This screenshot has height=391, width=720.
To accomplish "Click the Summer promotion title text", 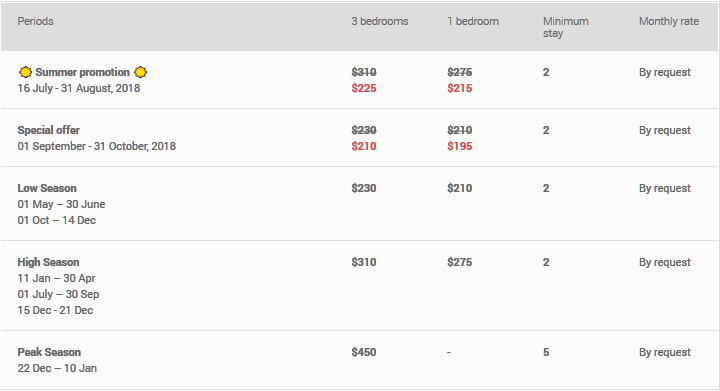I will [83, 72].
